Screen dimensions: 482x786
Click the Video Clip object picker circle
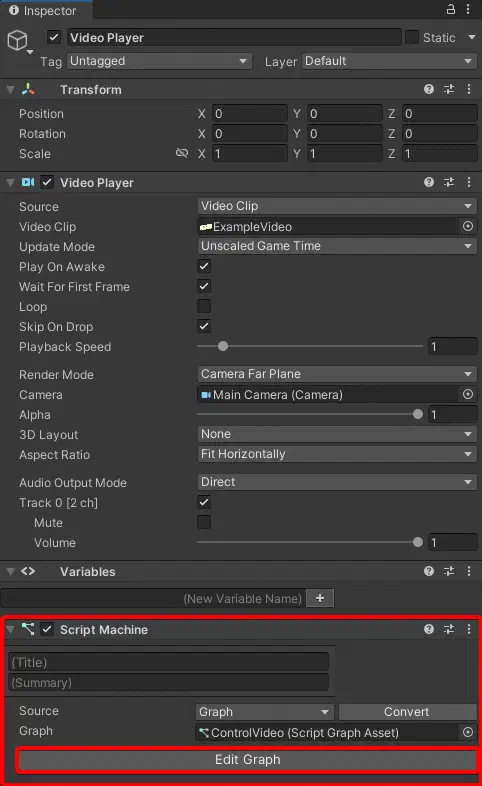point(467,226)
